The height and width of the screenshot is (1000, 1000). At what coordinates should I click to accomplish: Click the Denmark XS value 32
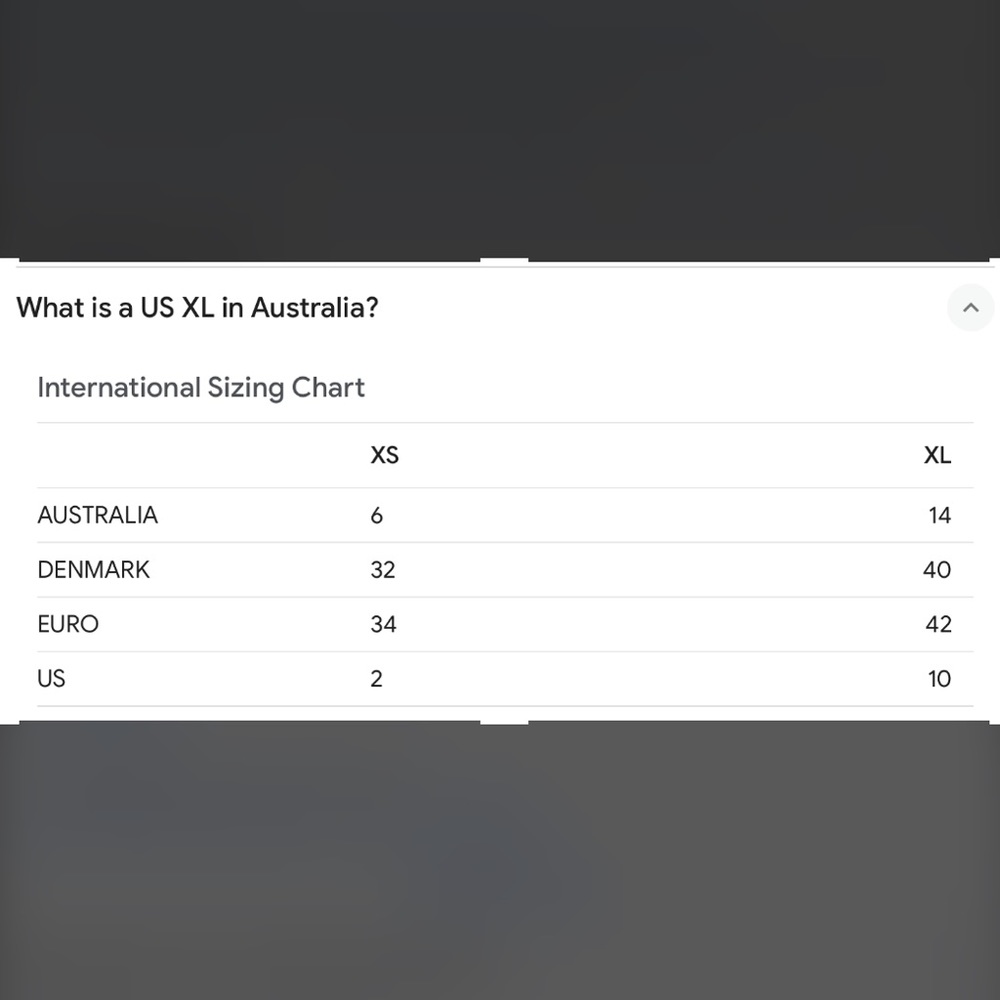click(x=383, y=570)
